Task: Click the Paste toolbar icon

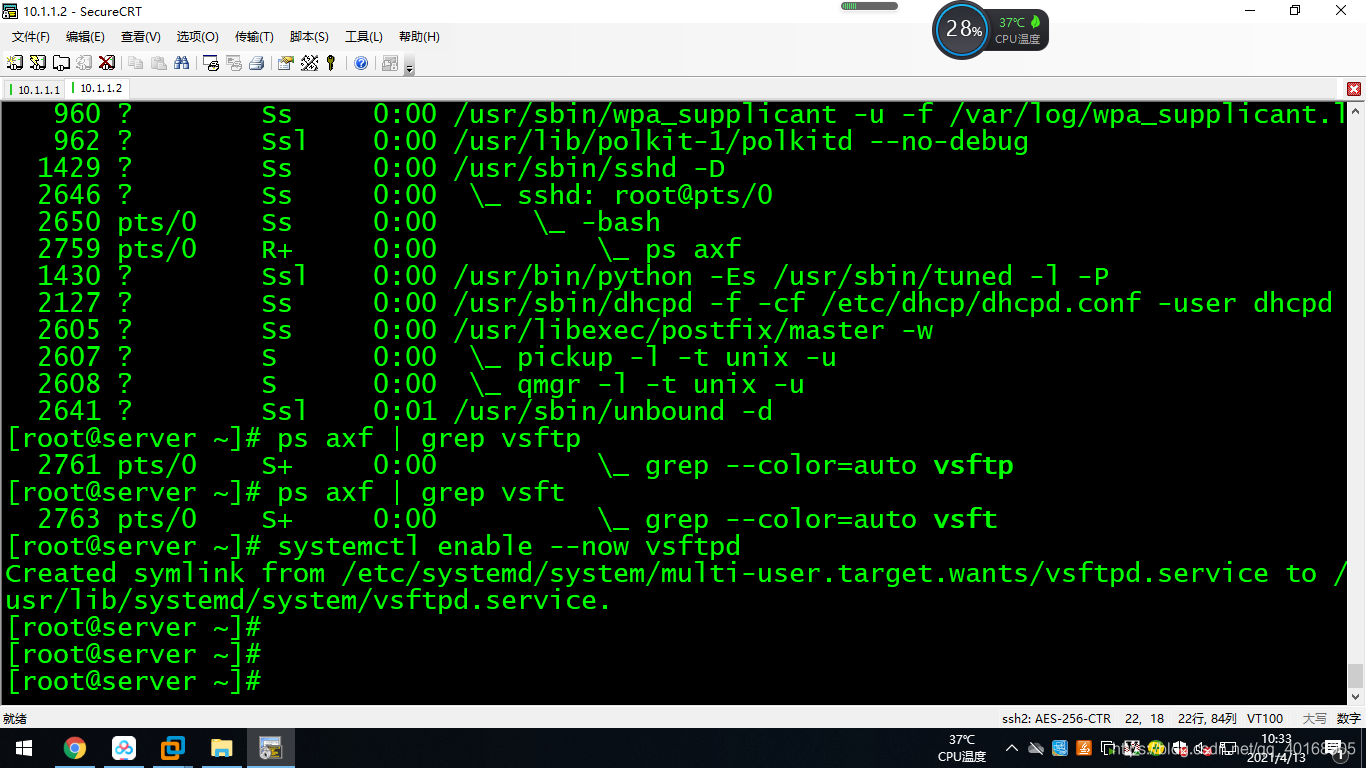Action: [158, 63]
